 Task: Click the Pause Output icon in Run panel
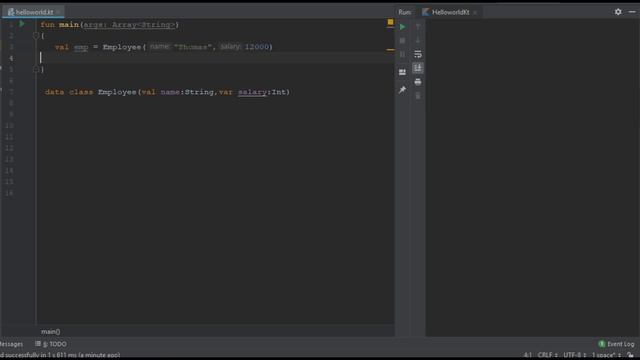click(x=402, y=54)
